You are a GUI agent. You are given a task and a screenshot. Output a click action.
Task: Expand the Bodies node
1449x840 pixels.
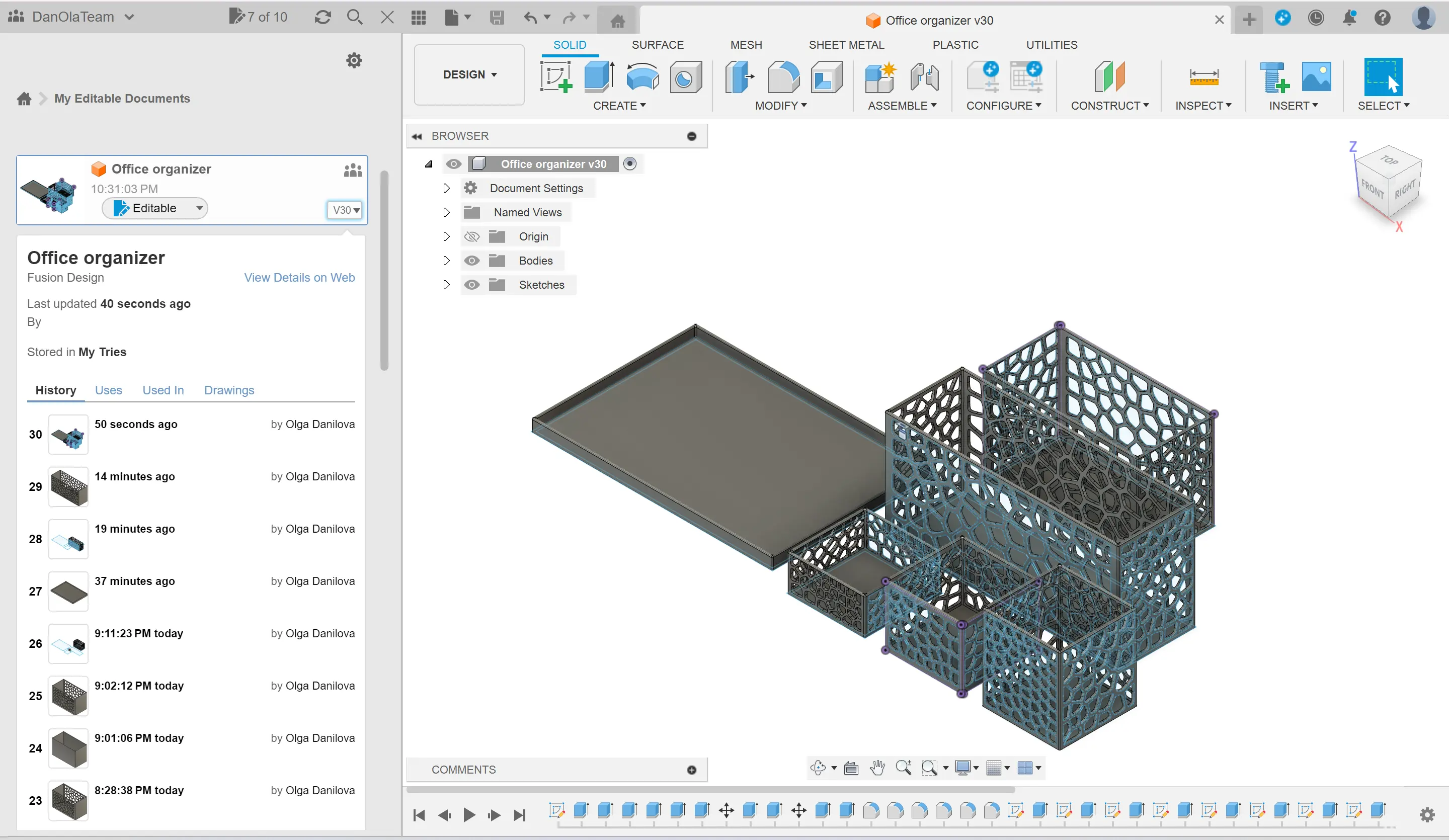click(446, 261)
